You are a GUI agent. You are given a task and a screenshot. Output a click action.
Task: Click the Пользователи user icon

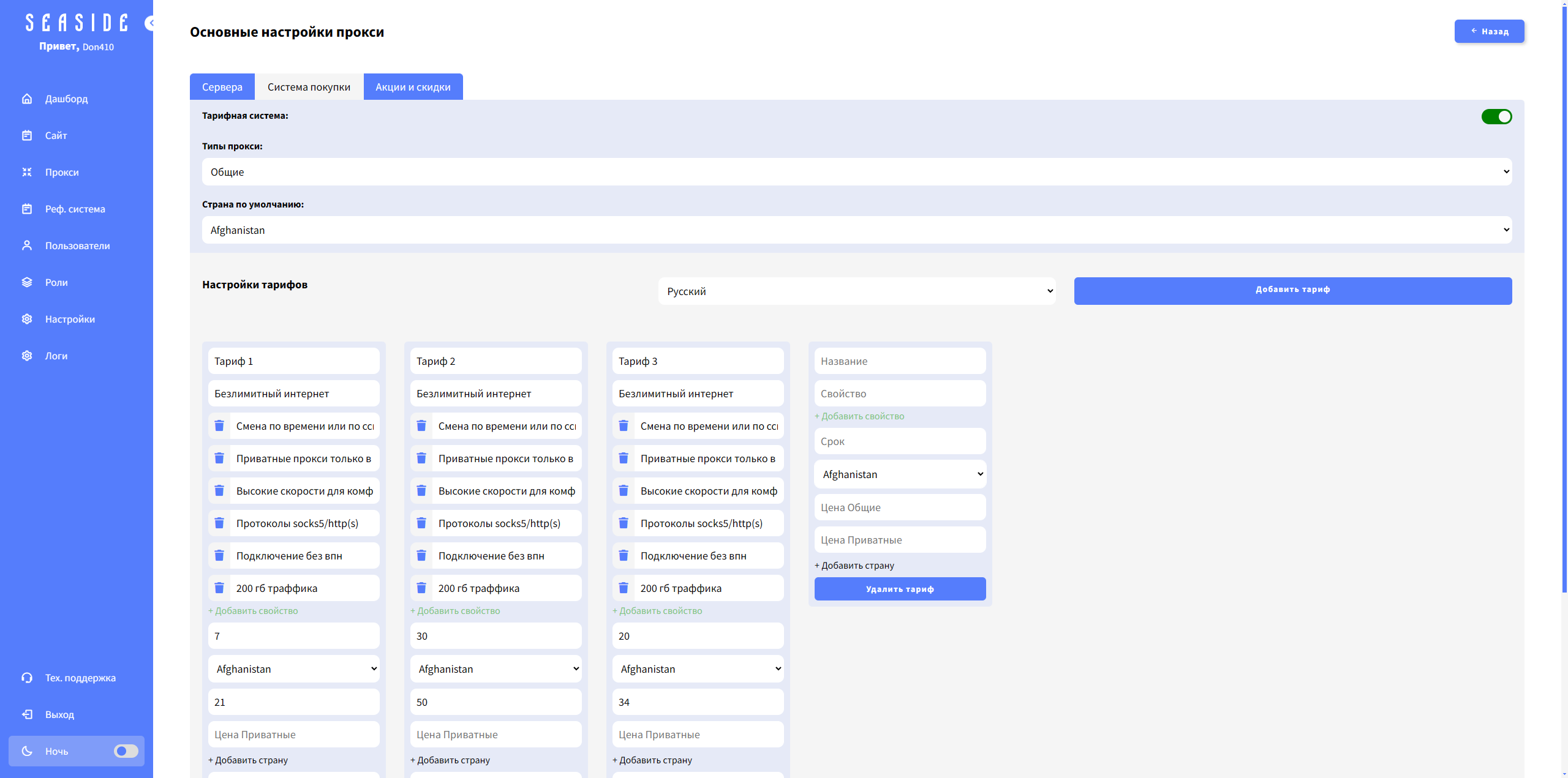click(27, 245)
